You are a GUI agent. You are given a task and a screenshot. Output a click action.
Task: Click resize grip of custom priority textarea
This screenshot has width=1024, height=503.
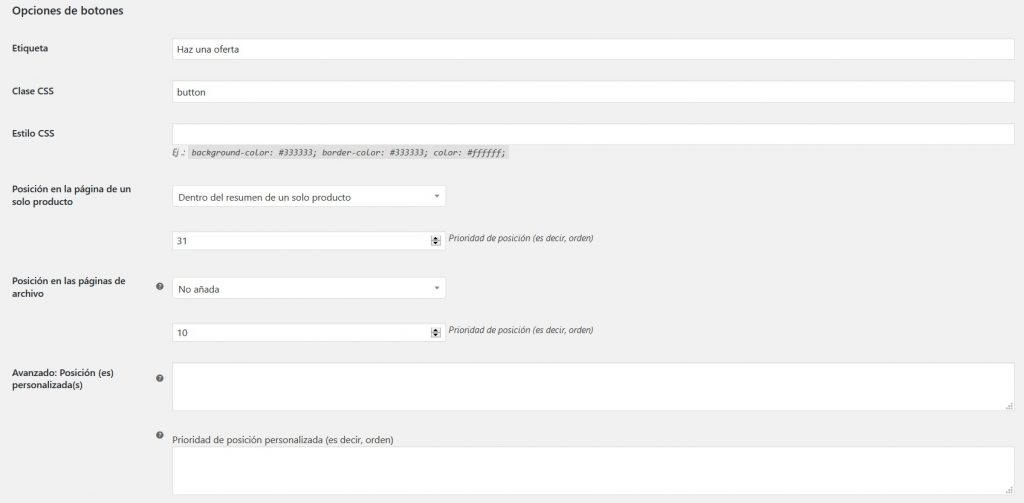point(1010,491)
